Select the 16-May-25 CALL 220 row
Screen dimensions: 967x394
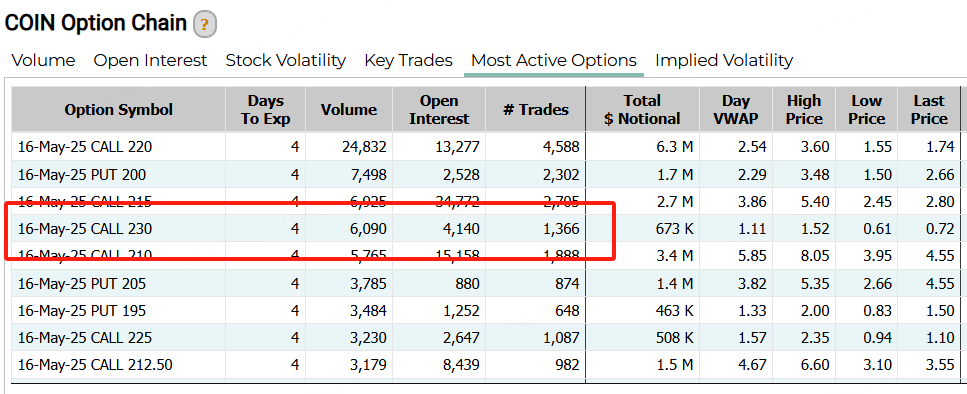486,147
